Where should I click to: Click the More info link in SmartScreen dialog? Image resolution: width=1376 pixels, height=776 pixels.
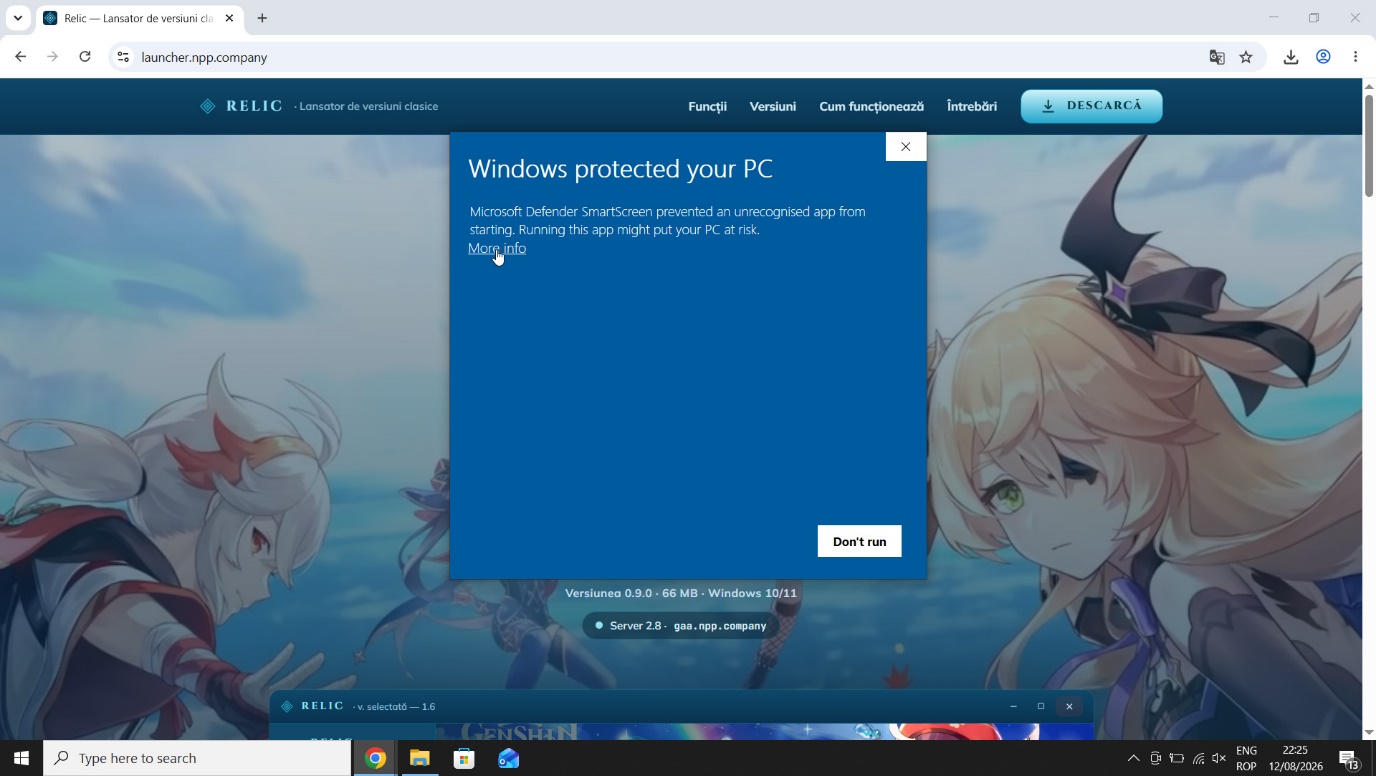pyautogui.click(x=497, y=248)
